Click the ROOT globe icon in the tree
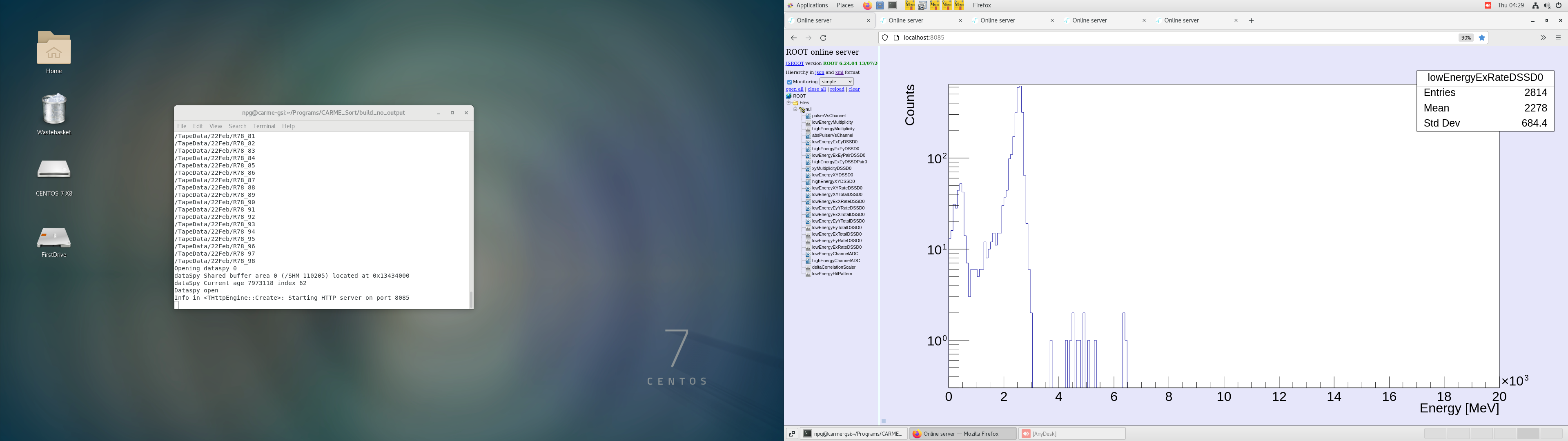The image size is (1568, 441). (789, 96)
